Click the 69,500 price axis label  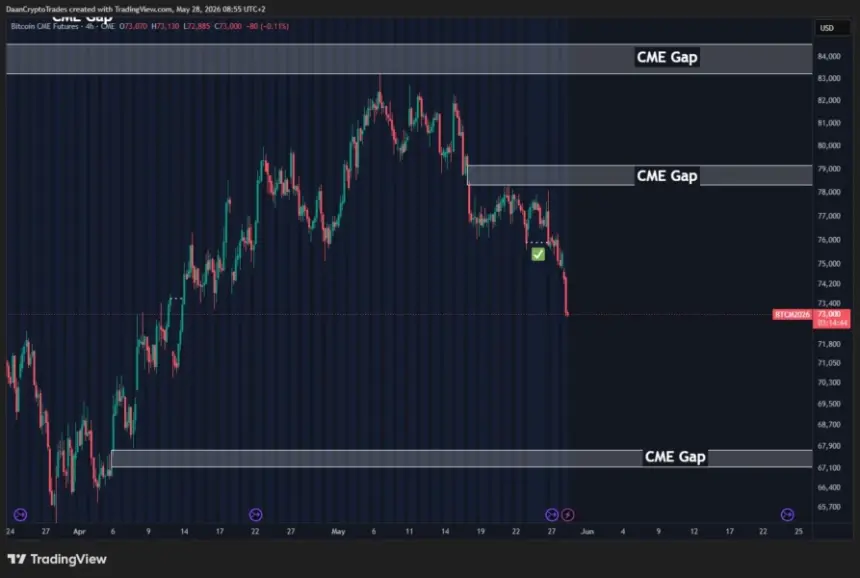pyautogui.click(x=829, y=404)
